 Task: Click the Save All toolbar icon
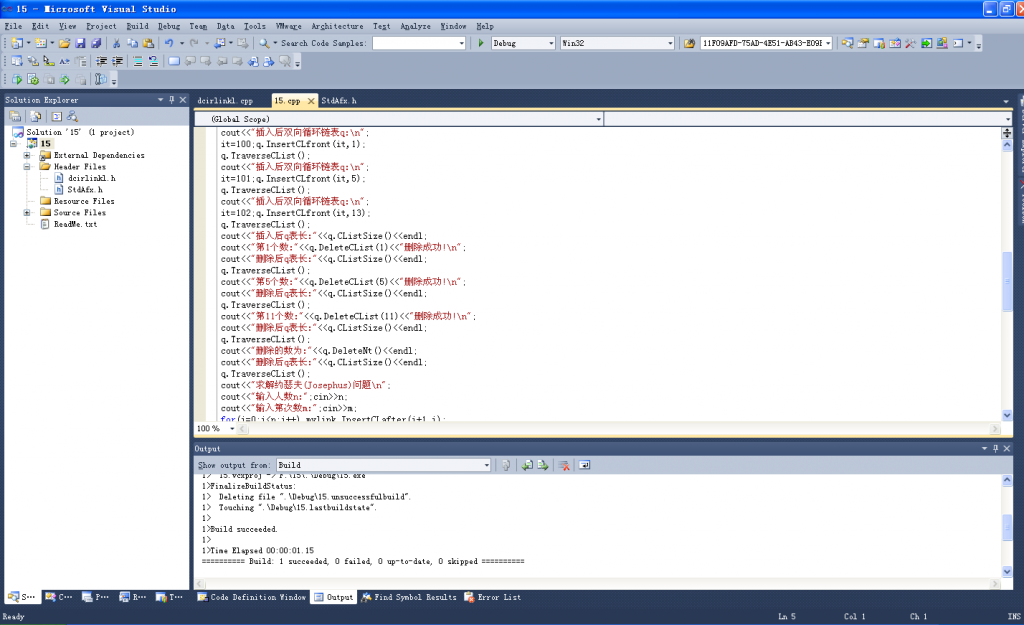[96, 44]
